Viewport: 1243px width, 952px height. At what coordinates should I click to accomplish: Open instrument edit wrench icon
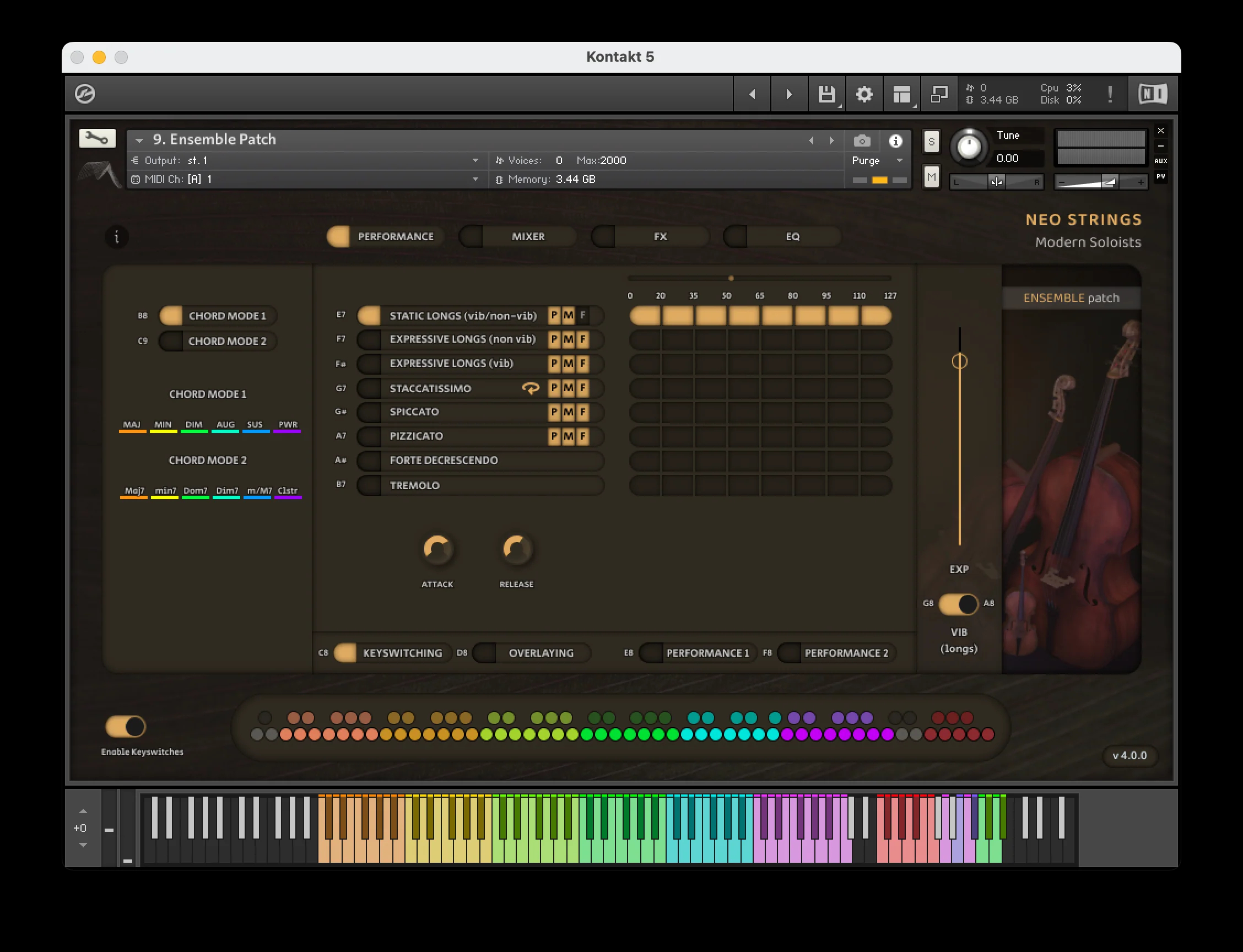pos(97,138)
